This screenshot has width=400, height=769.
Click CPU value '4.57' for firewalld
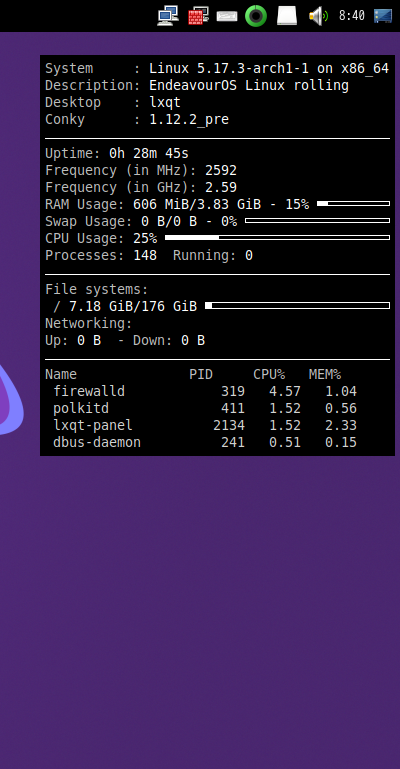285,392
